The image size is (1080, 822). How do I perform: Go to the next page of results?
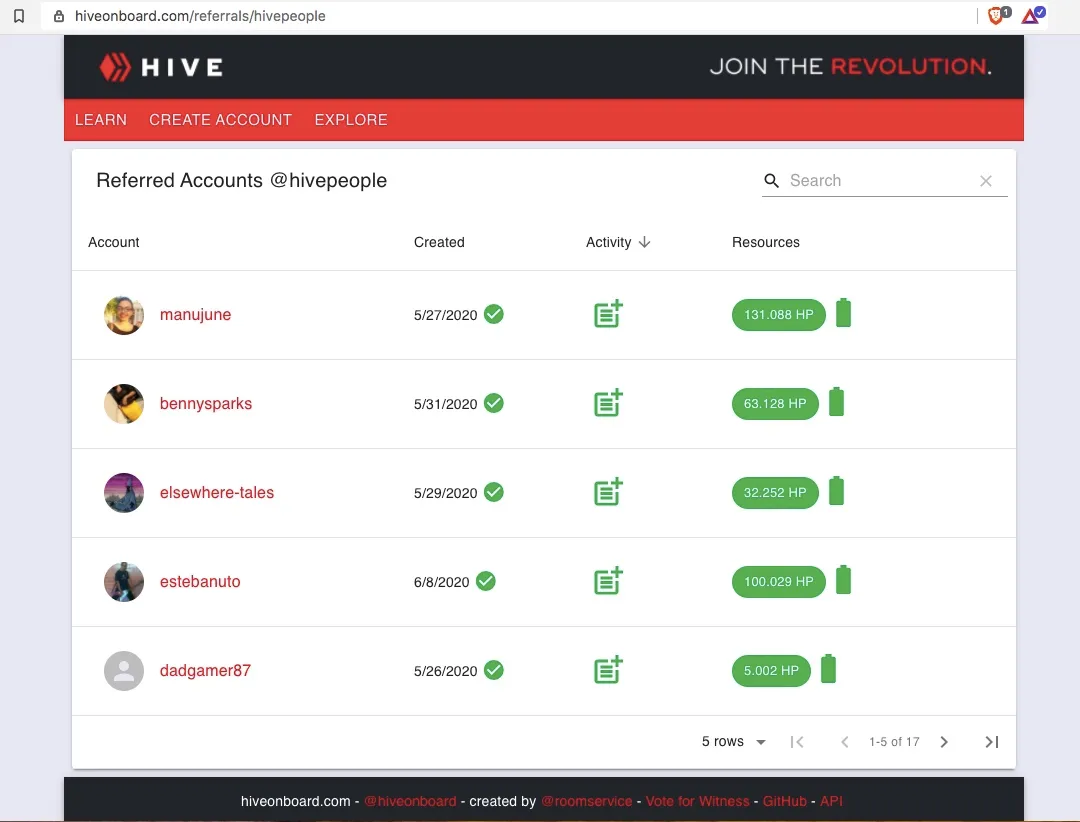(944, 742)
